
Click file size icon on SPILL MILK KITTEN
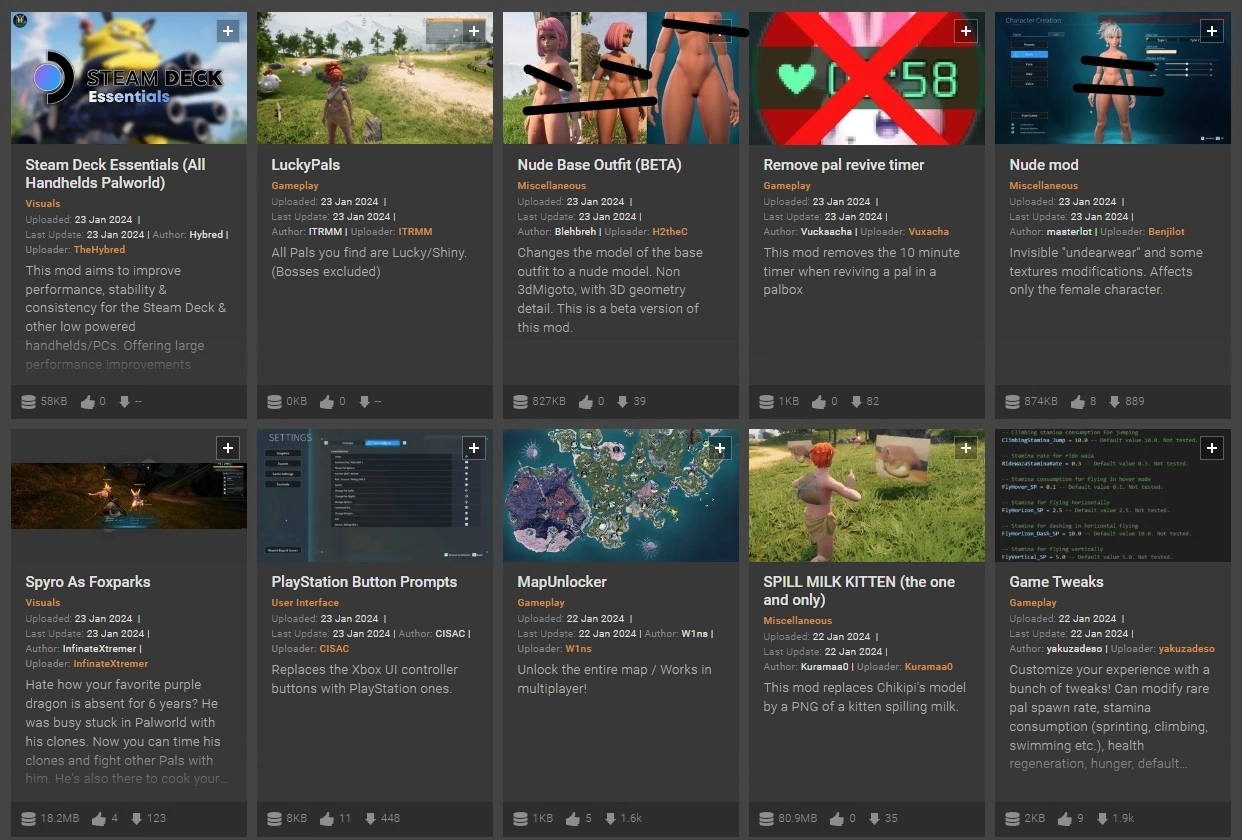tap(767, 818)
